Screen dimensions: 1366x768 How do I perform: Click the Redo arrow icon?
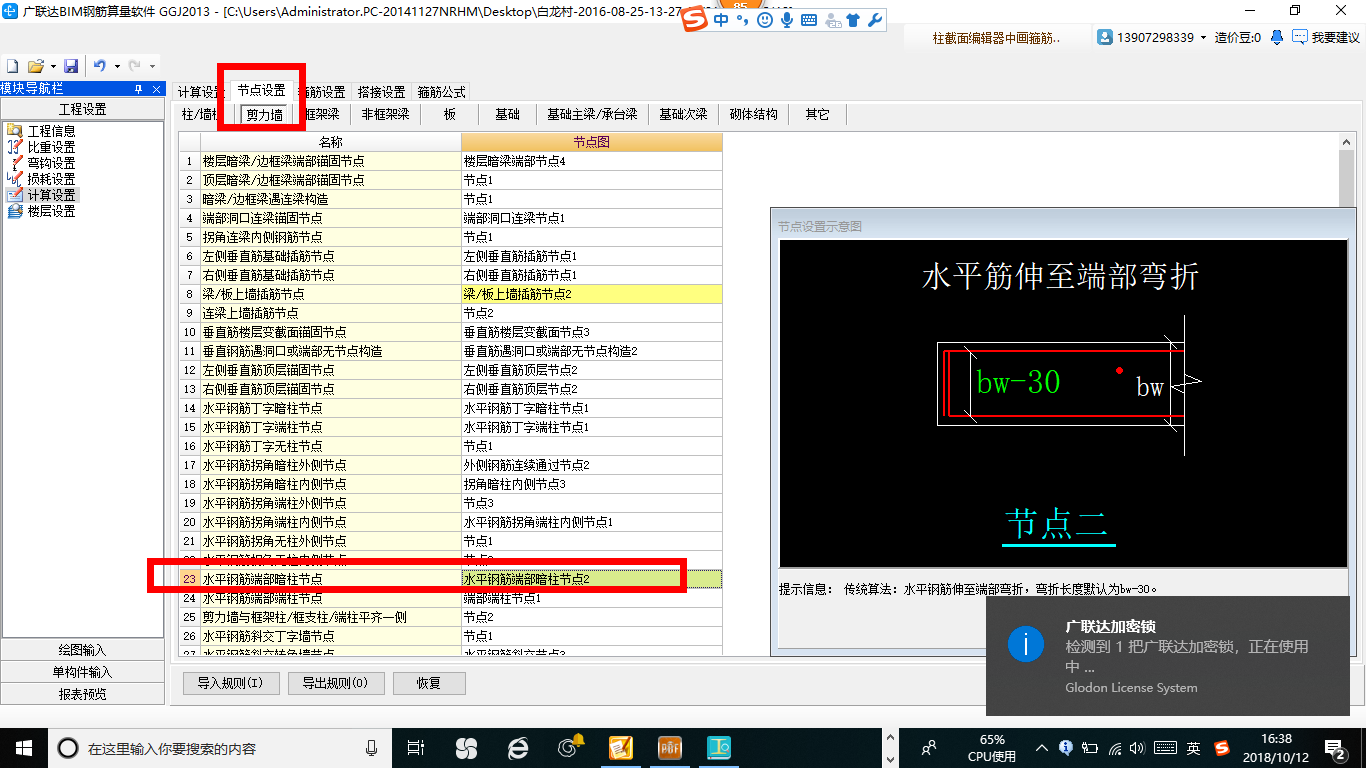(134, 66)
